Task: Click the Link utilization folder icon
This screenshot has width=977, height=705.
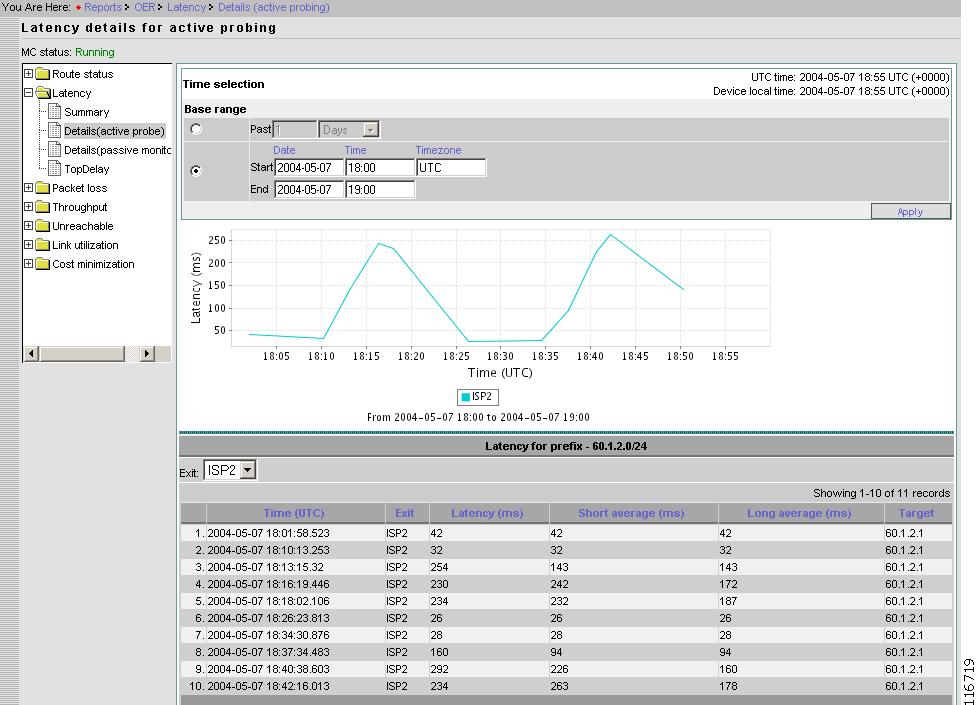Action: 42,245
